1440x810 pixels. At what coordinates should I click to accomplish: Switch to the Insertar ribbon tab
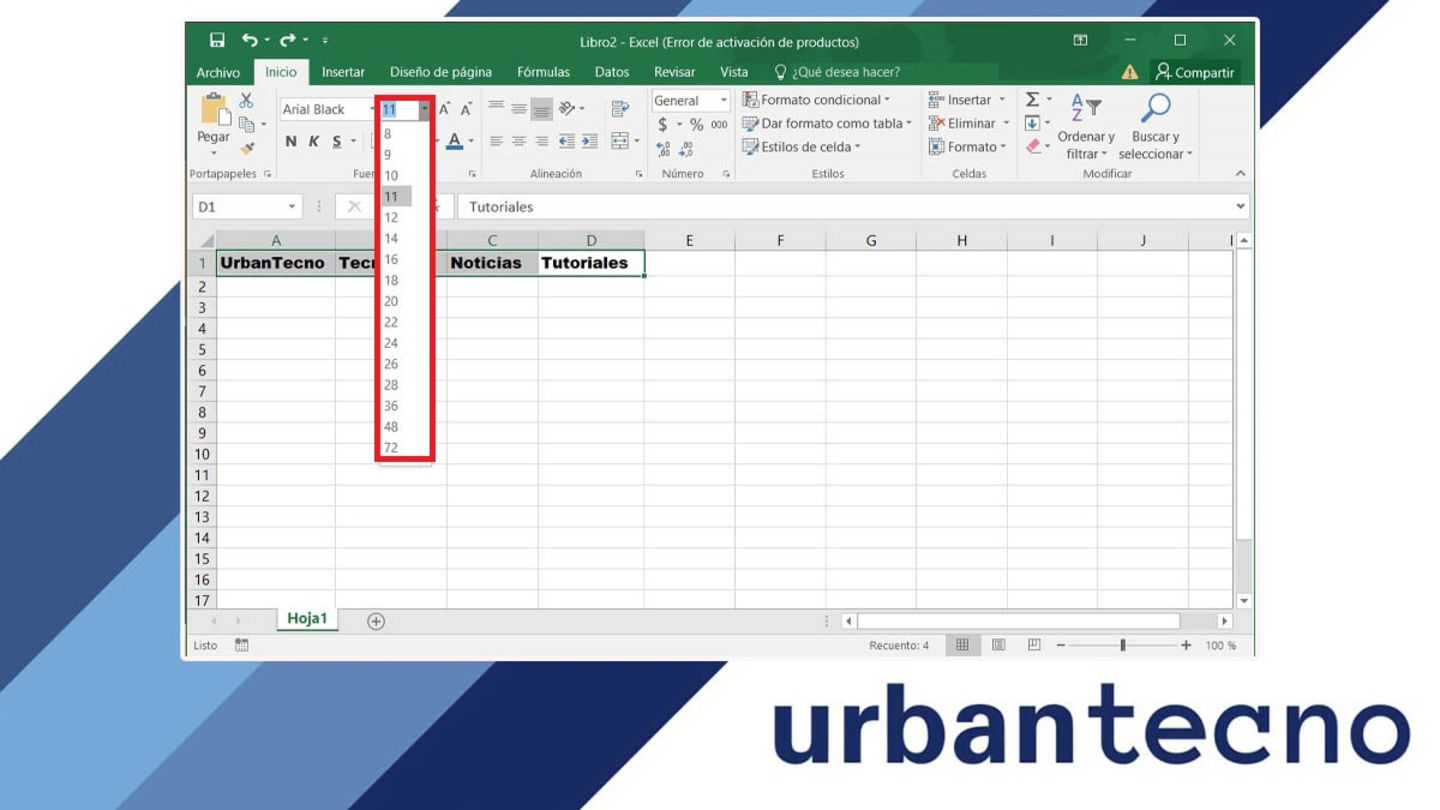pos(343,72)
